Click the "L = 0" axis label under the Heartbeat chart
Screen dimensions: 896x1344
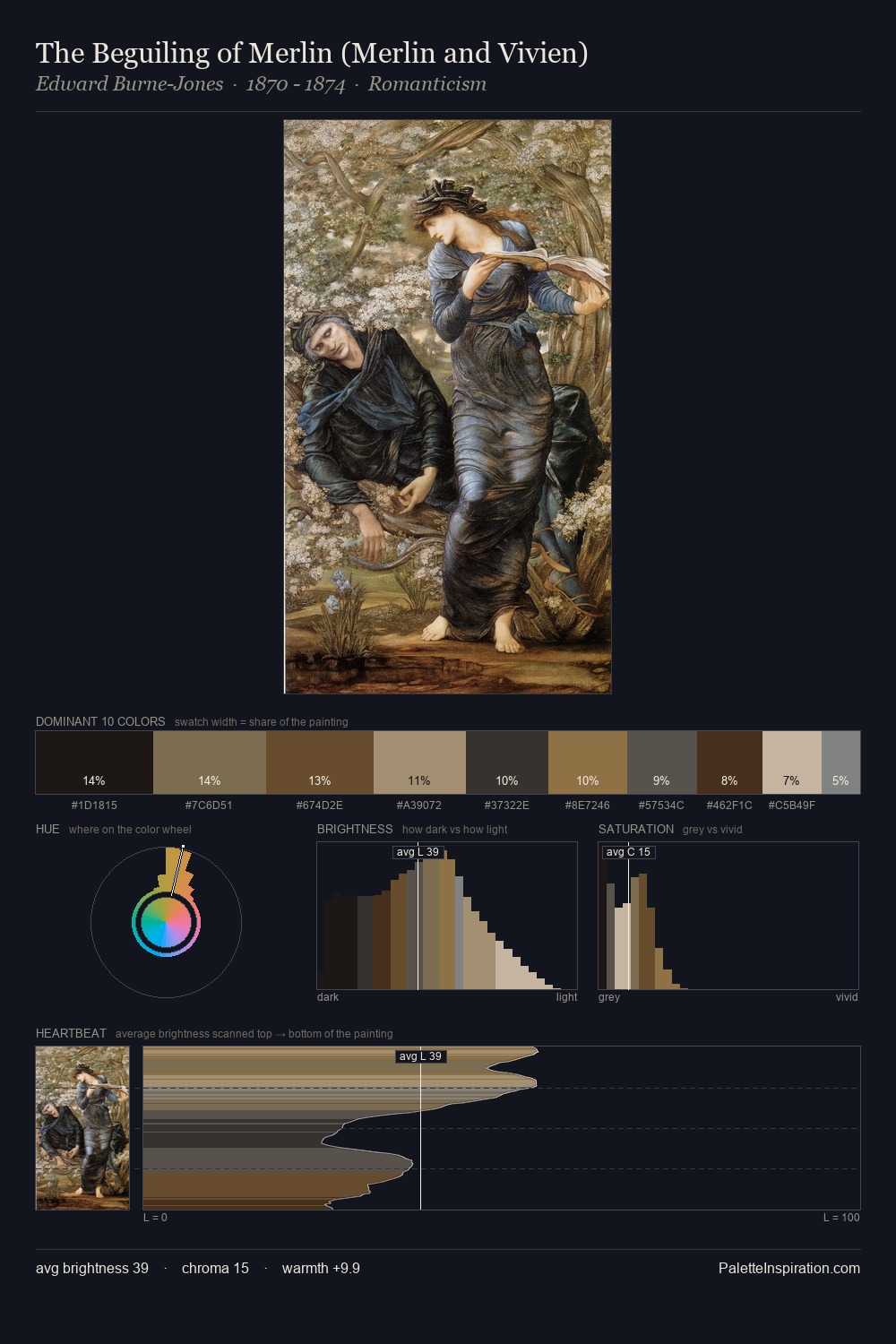pos(155,1218)
